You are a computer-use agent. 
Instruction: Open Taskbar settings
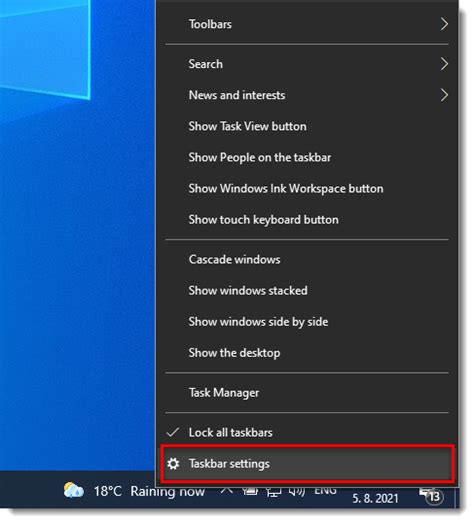[307, 464]
